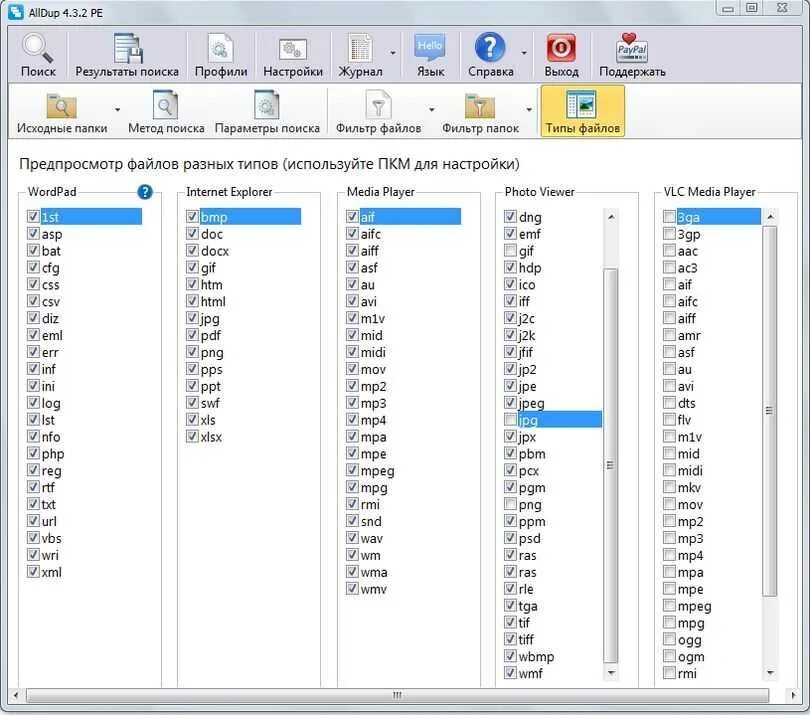Uncheck the txt checkbox in WordPad

click(x=33, y=504)
